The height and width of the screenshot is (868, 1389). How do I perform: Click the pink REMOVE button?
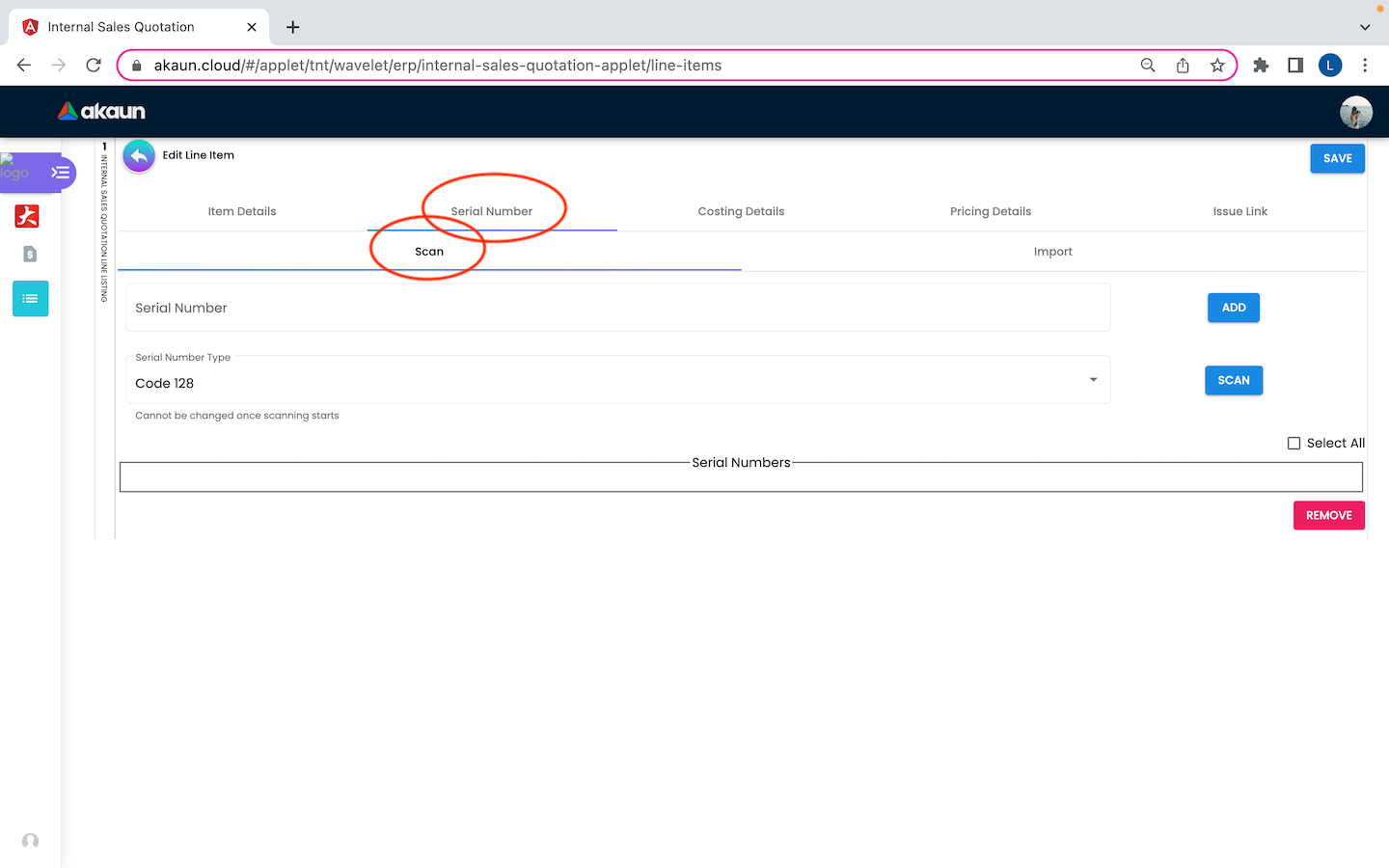click(x=1328, y=516)
